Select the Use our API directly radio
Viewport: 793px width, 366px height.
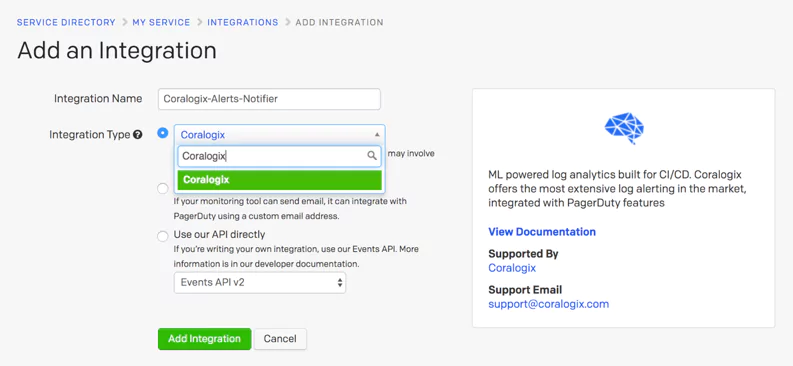tap(162, 236)
